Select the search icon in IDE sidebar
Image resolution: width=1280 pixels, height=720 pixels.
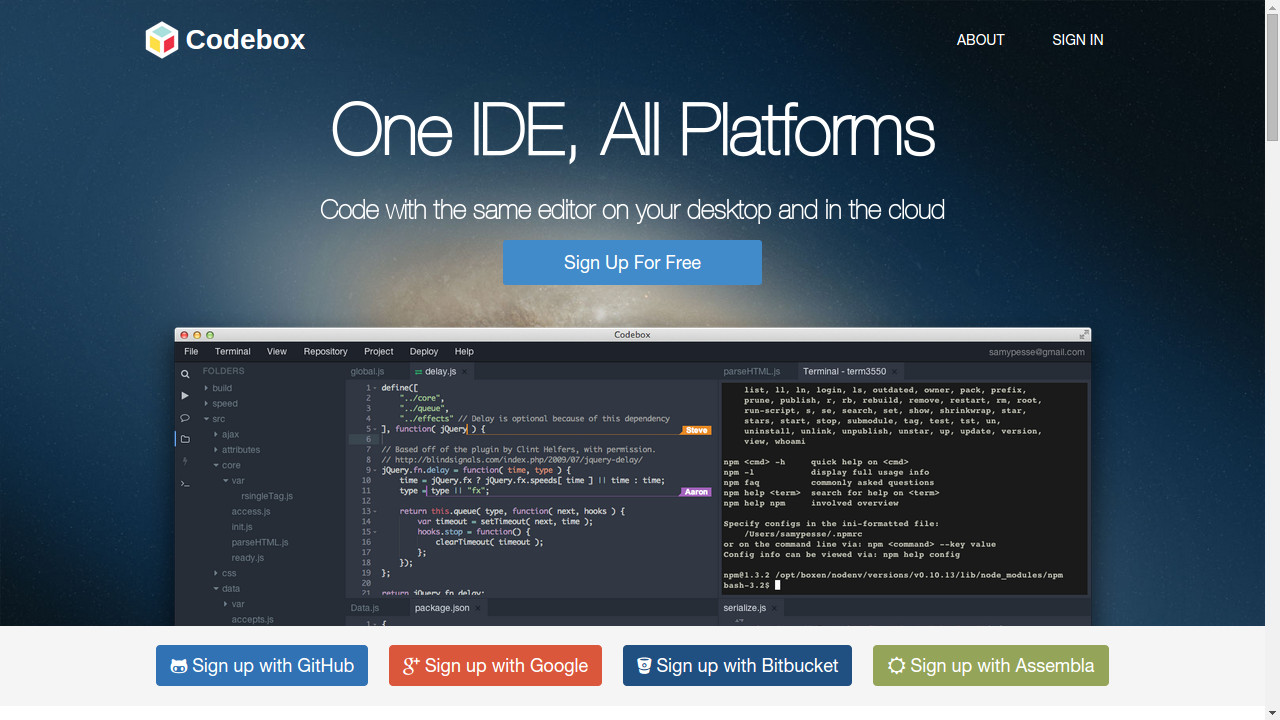click(185, 374)
